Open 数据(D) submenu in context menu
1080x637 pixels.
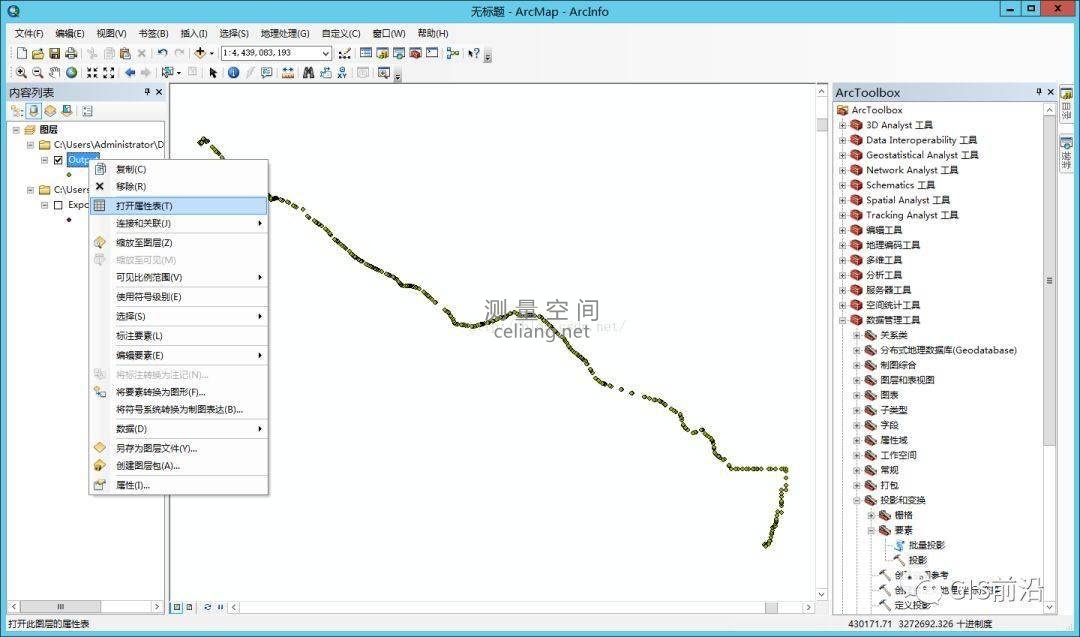[178, 428]
